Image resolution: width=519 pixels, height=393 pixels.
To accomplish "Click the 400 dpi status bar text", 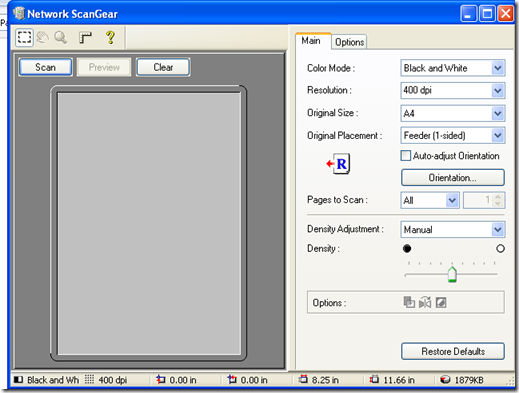I will click(113, 380).
